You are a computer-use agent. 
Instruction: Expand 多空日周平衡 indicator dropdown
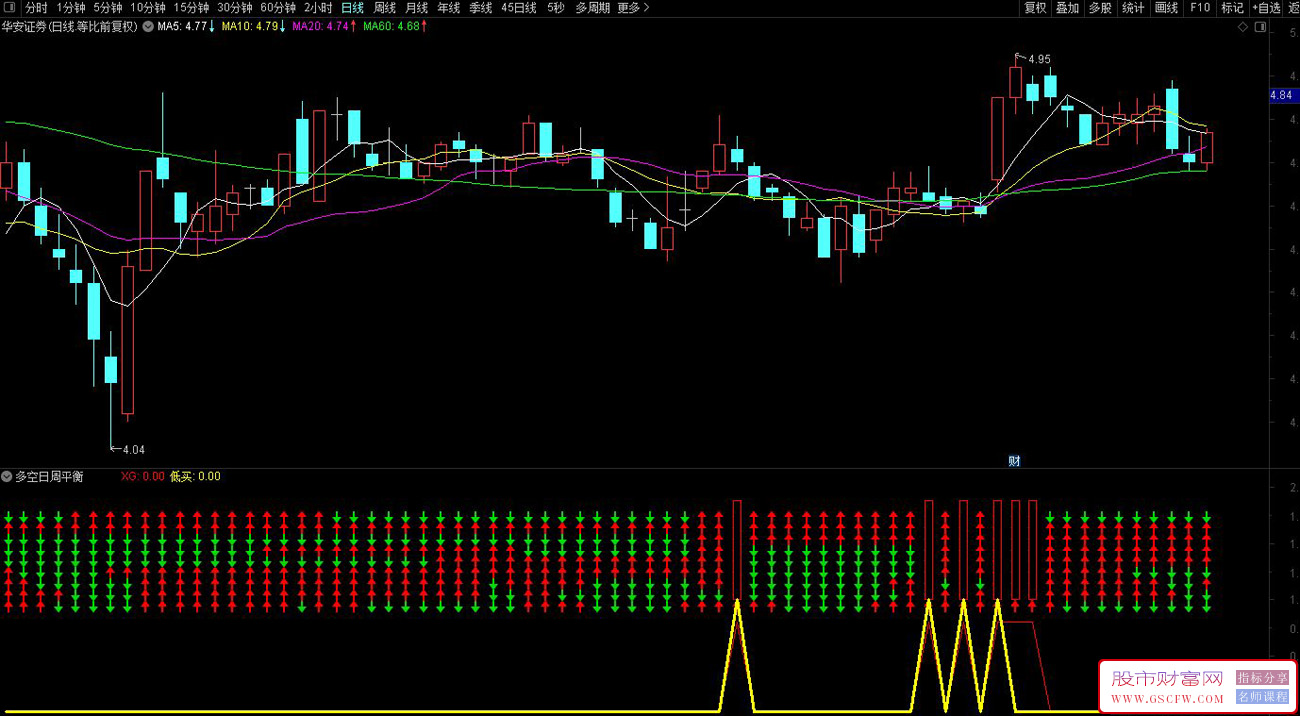coord(7,477)
